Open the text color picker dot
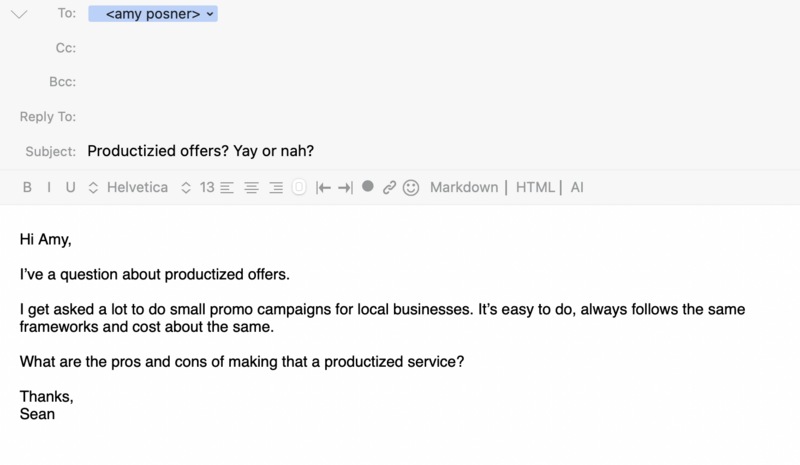Image resolution: width=800 pixels, height=465 pixels. coord(367,186)
